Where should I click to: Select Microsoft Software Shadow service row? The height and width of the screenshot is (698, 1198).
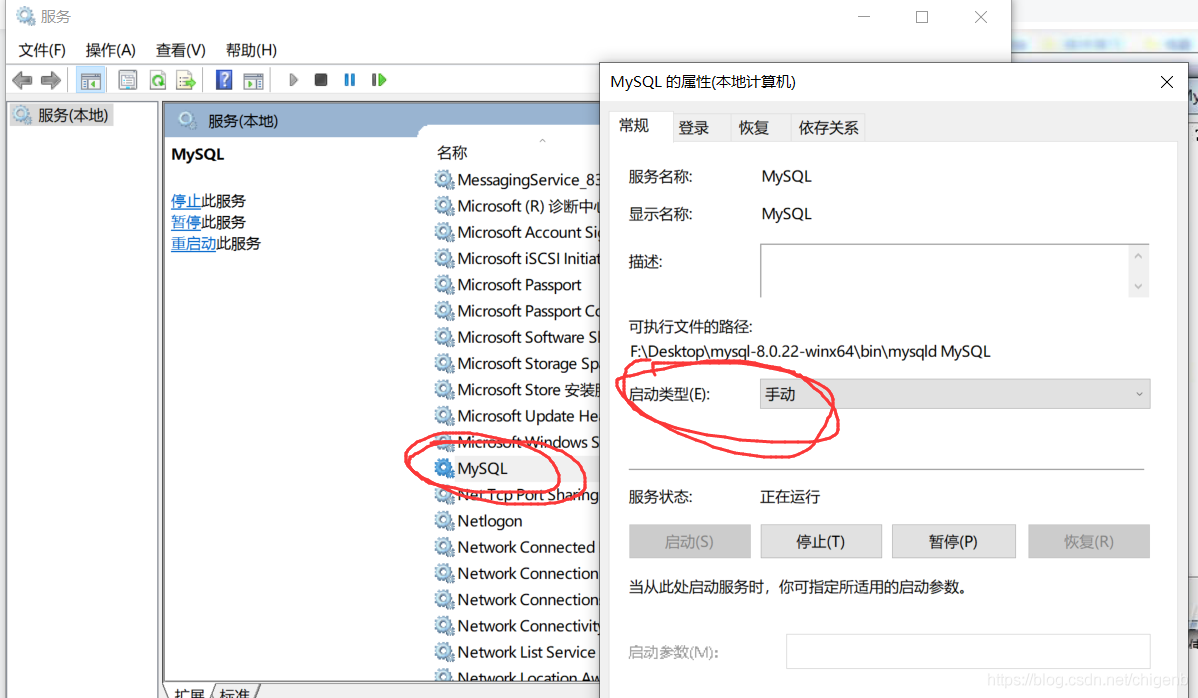[x=516, y=338]
